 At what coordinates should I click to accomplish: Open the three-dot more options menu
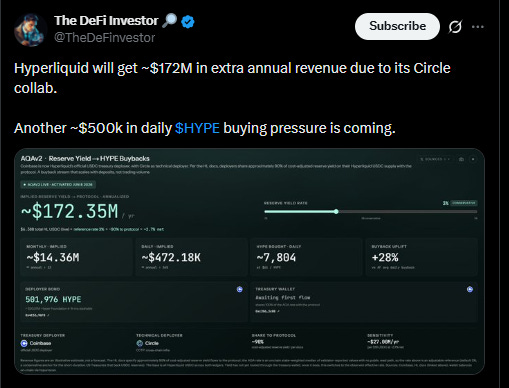(478, 27)
